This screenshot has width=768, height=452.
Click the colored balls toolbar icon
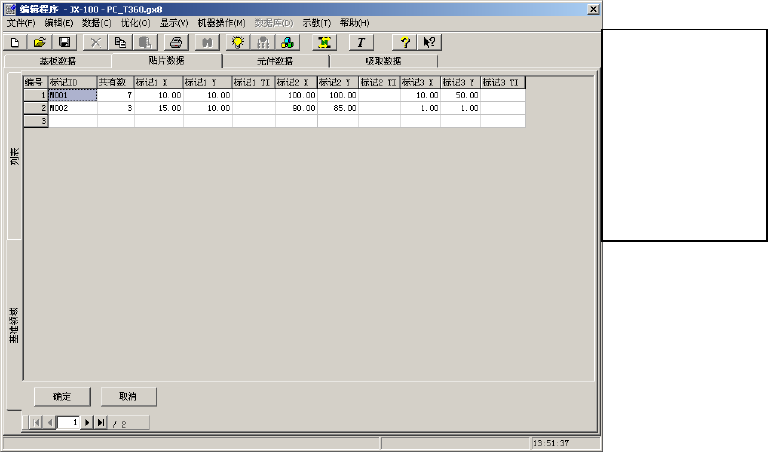click(x=288, y=43)
